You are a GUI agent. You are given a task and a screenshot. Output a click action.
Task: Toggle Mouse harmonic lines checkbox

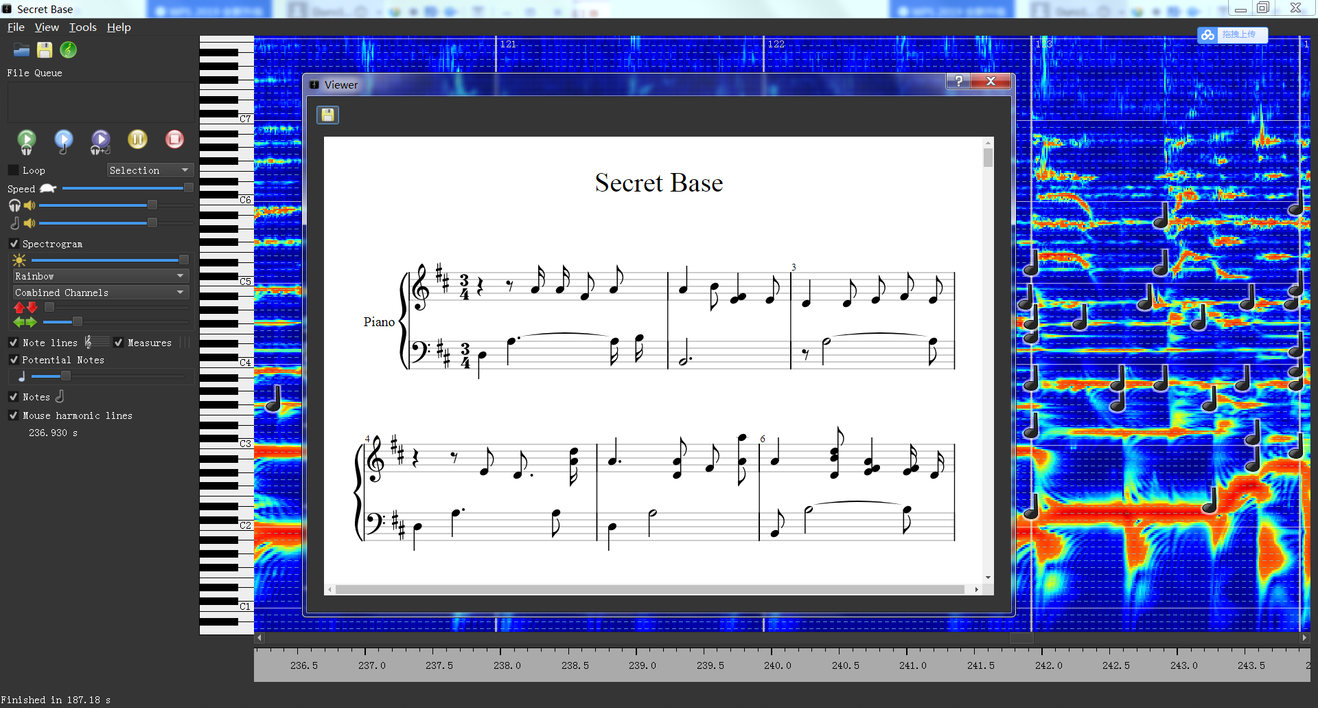click(13, 415)
